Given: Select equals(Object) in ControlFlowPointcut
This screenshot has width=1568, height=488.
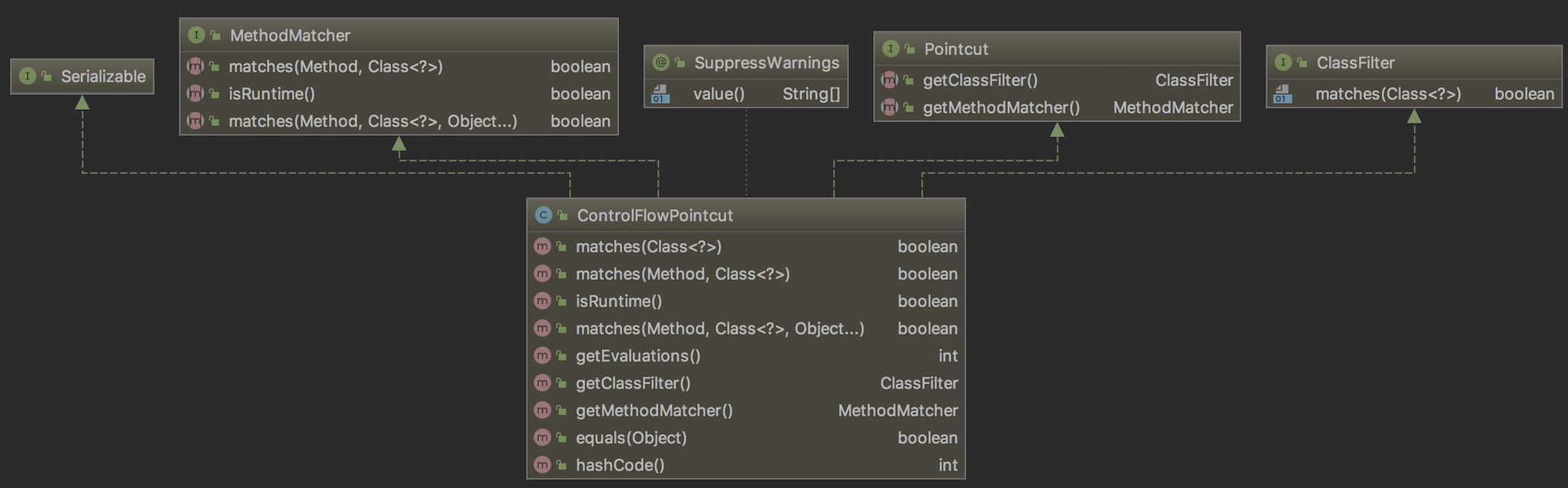Looking at the screenshot, I should pos(631,438).
